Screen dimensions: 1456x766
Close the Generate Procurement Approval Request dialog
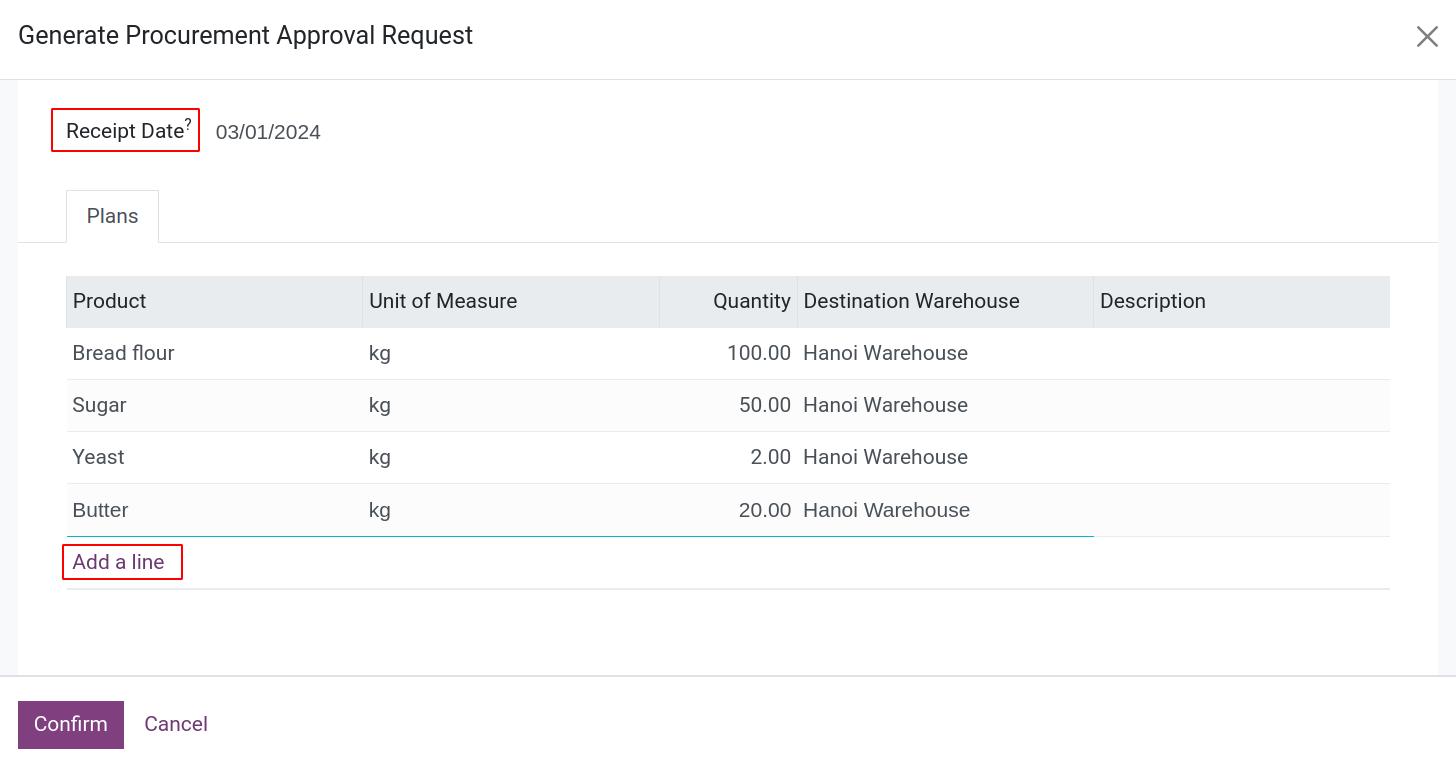coord(1426,37)
